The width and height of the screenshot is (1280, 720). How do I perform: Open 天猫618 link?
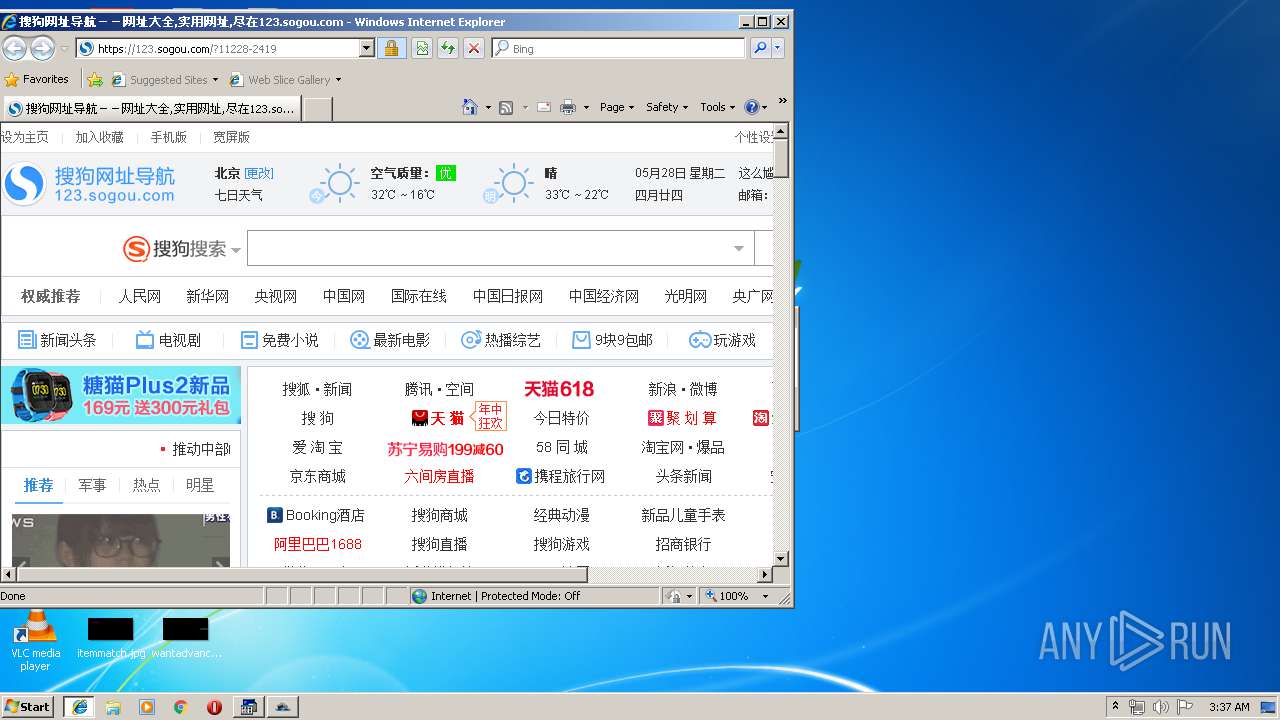pos(559,389)
